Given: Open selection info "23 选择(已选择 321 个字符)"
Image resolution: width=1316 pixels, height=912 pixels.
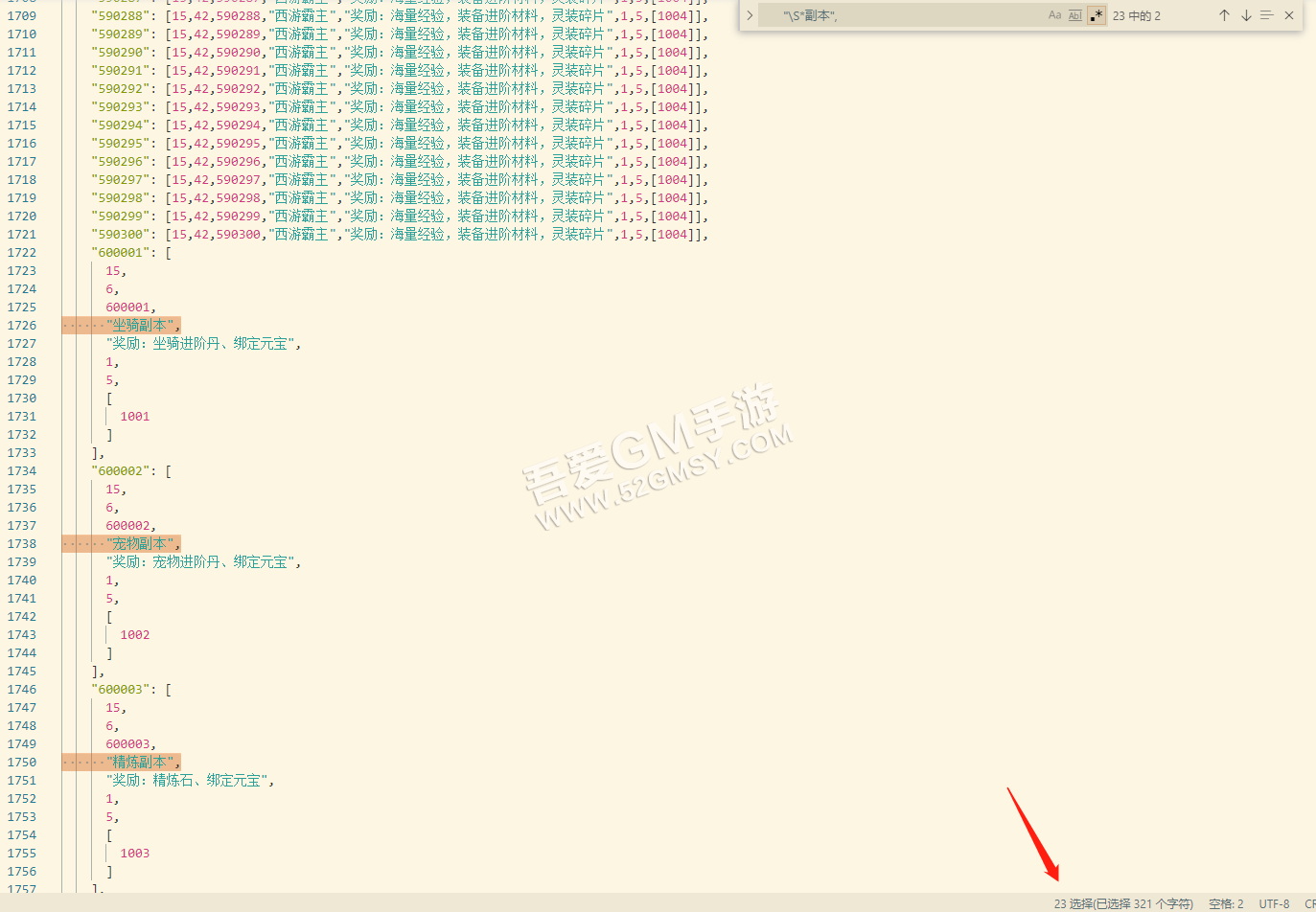Looking at the screenshot, I should pyautogui.click(x=1123, y=903).
